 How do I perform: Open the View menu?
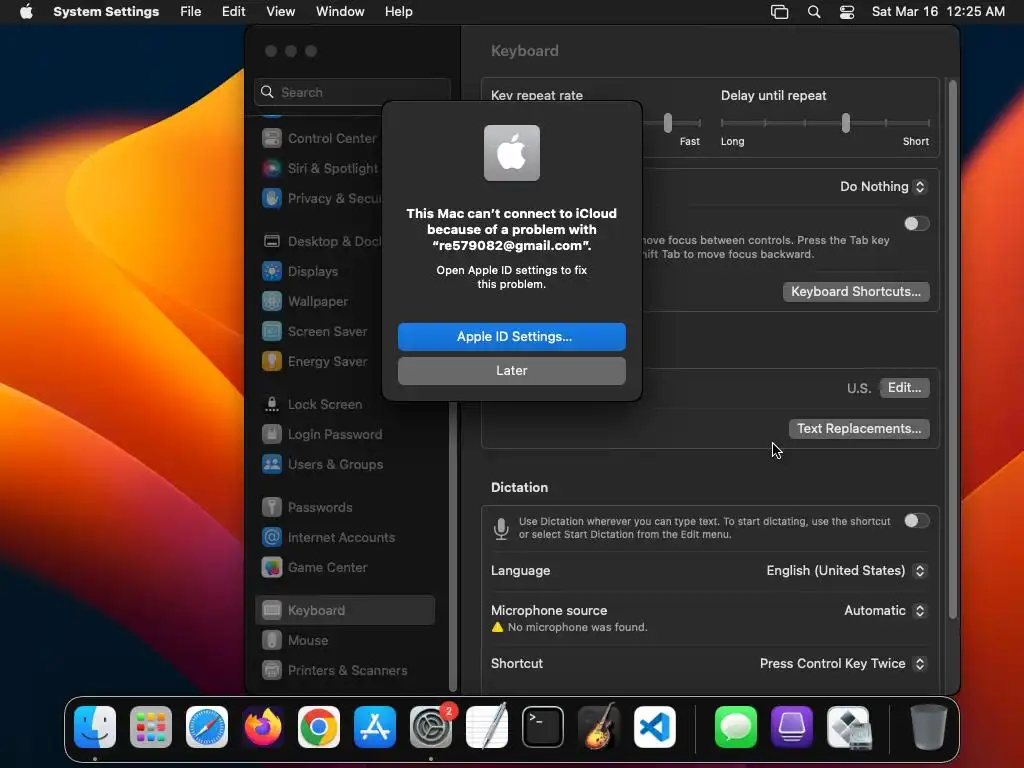coord(280,12)
